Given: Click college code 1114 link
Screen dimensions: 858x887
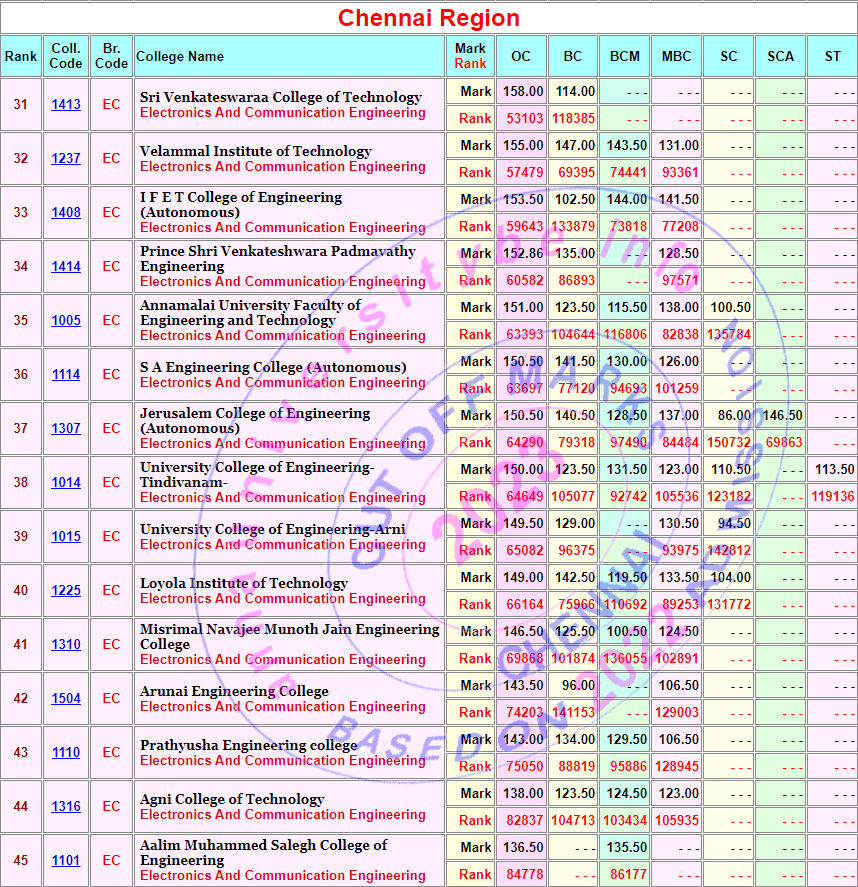Looking at the screenshot, I should click(66, 375).
